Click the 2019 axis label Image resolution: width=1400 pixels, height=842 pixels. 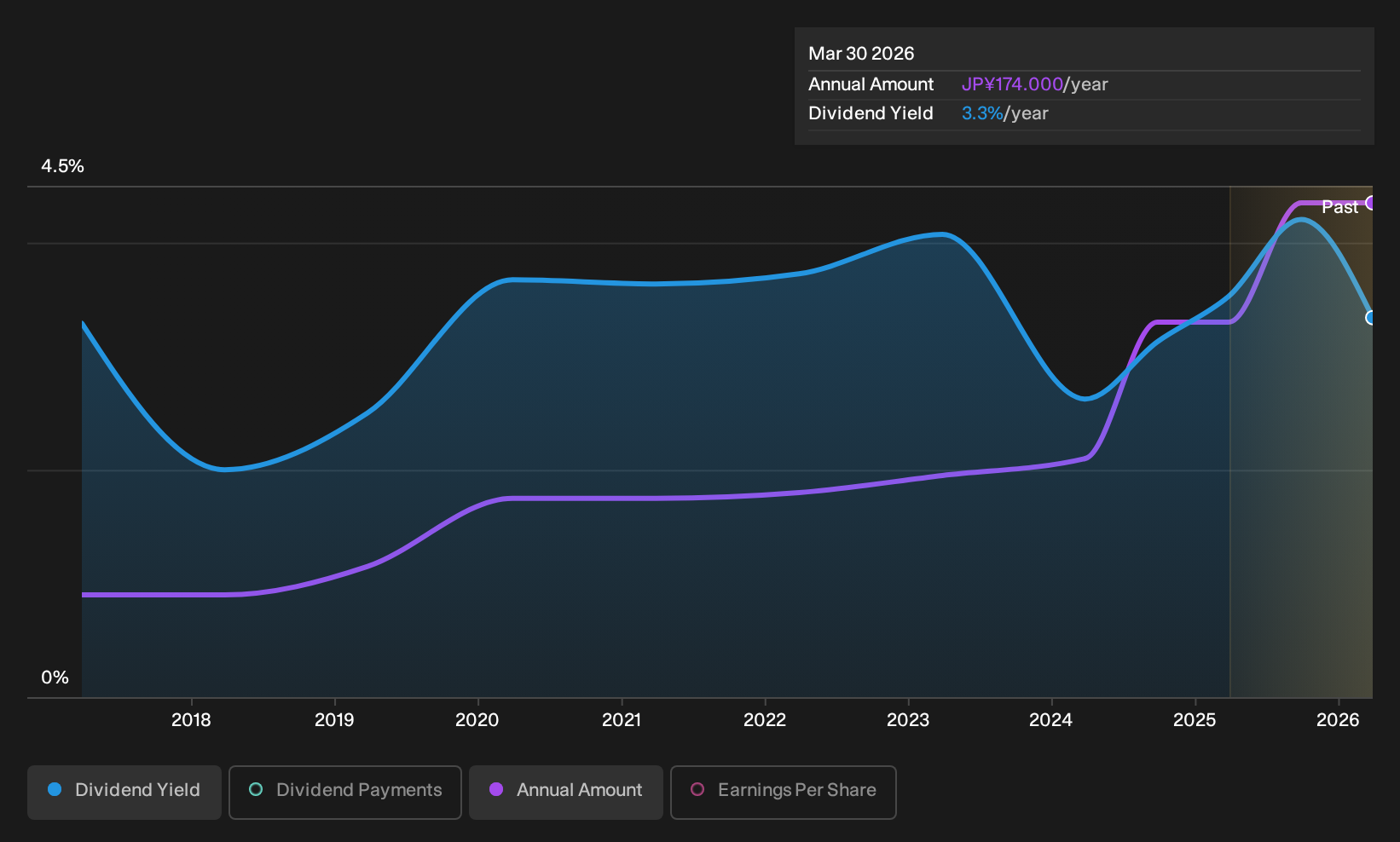[334, 720]
